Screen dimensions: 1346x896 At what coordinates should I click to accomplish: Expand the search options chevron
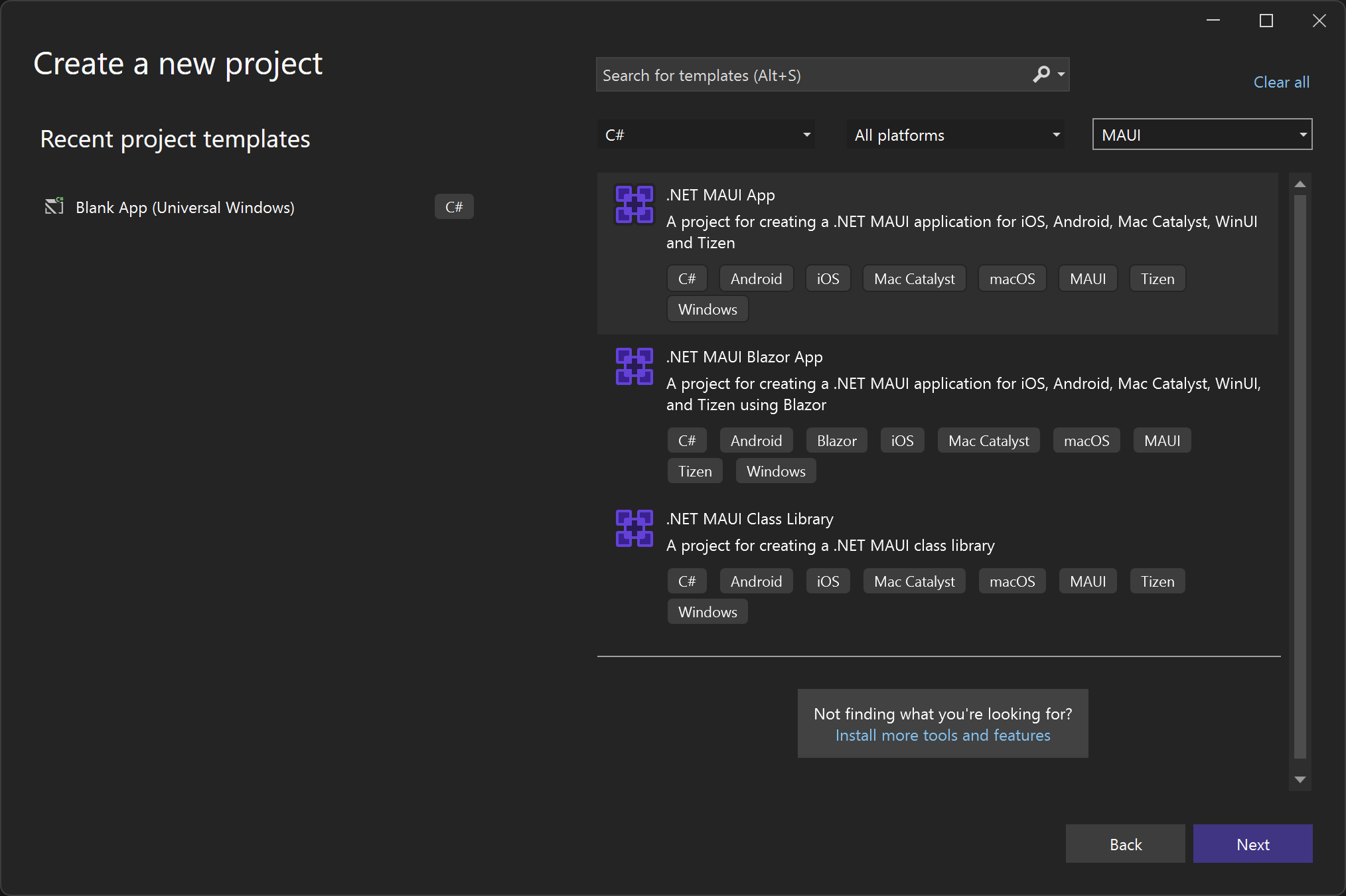click(1059, 74)
